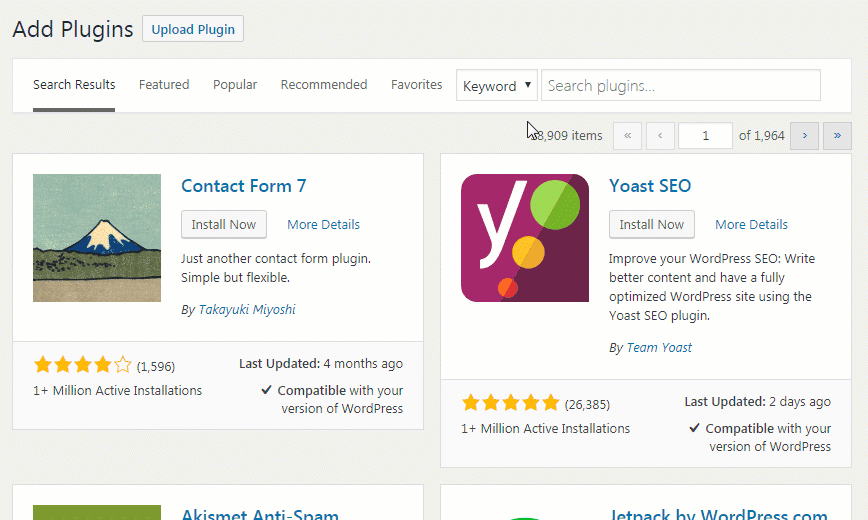View More Details for Contact Form 7

pyautogui.click(x=323, y=224)
